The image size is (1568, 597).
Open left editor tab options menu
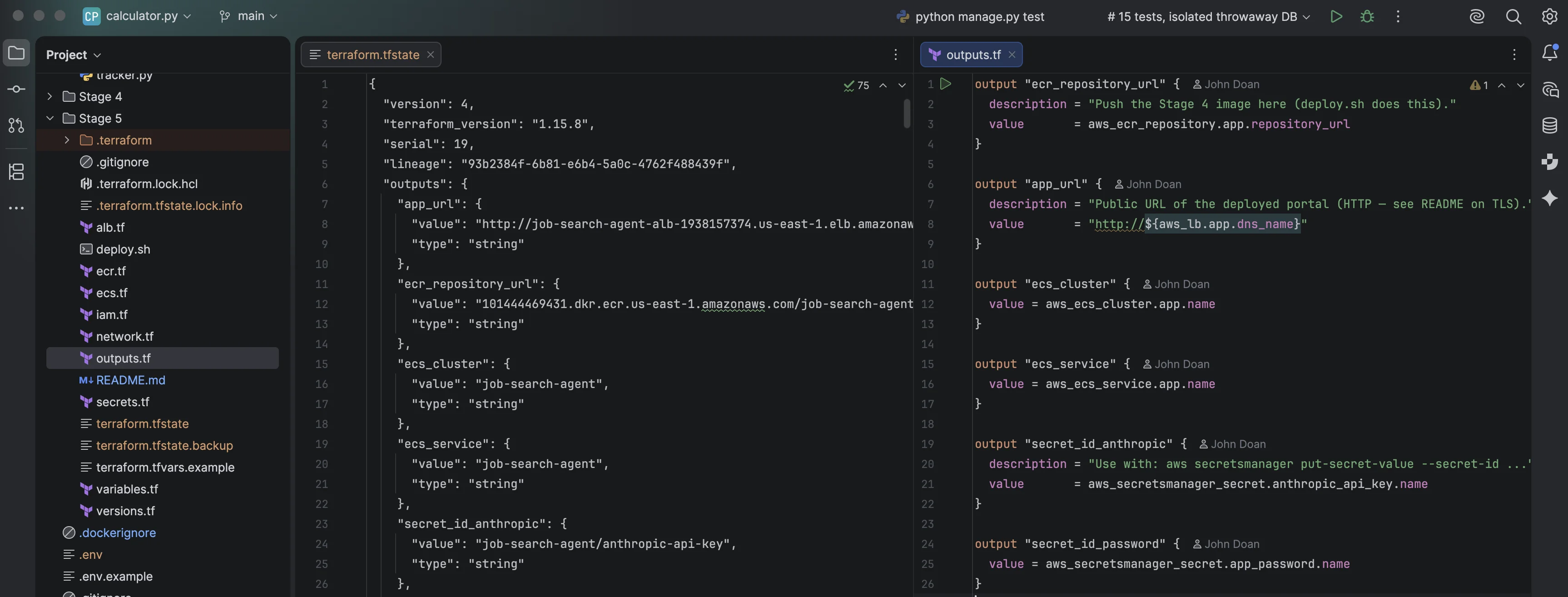point(895,55)
